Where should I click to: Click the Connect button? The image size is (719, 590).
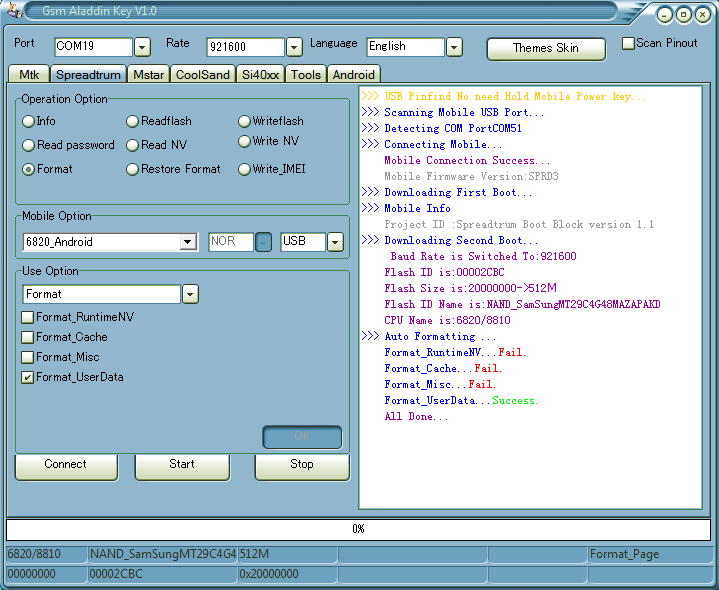(x=66, y=466)
